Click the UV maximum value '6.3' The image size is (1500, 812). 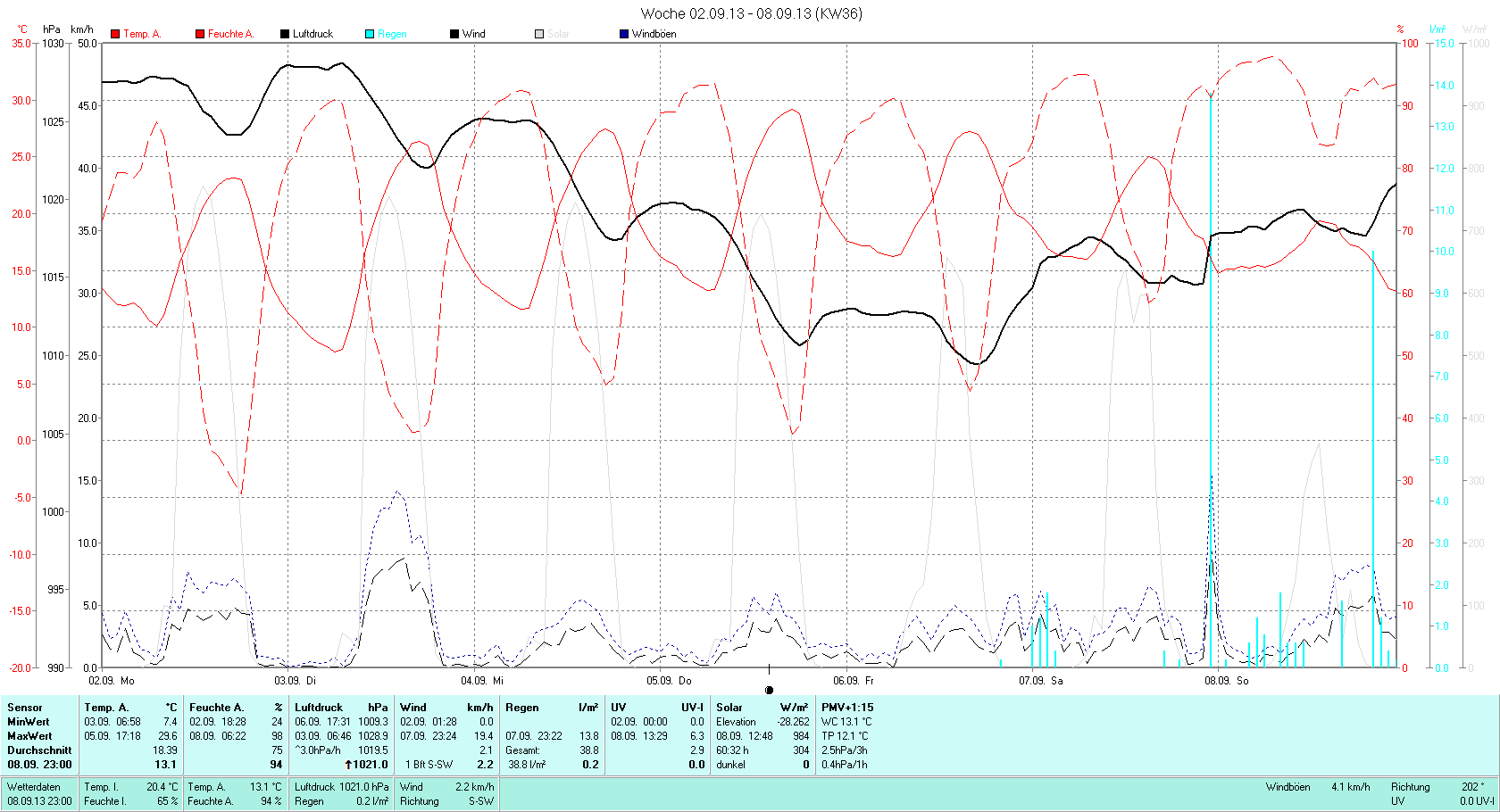[697, 736]
